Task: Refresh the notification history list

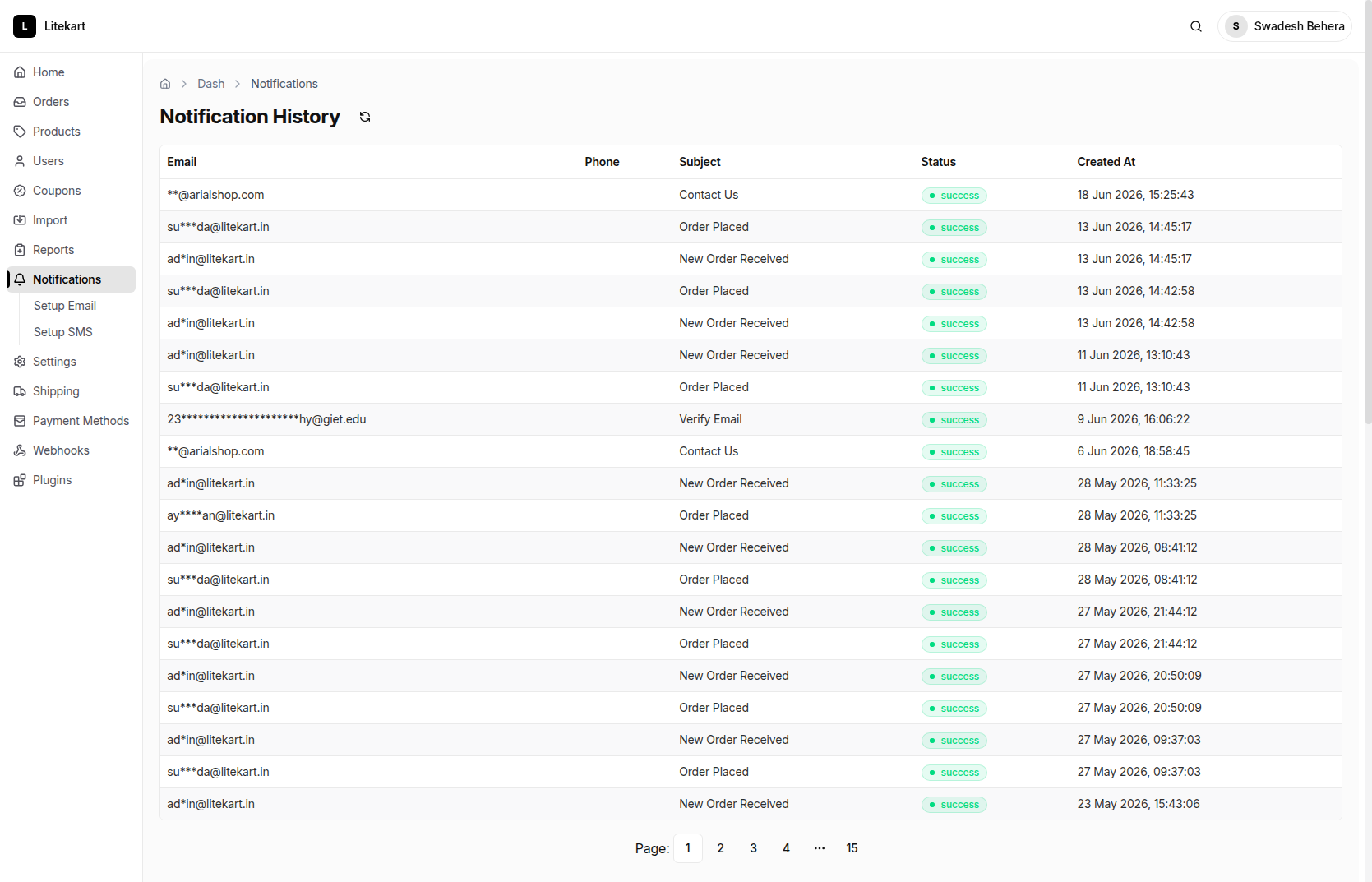Action: click(x=365, y=117)
